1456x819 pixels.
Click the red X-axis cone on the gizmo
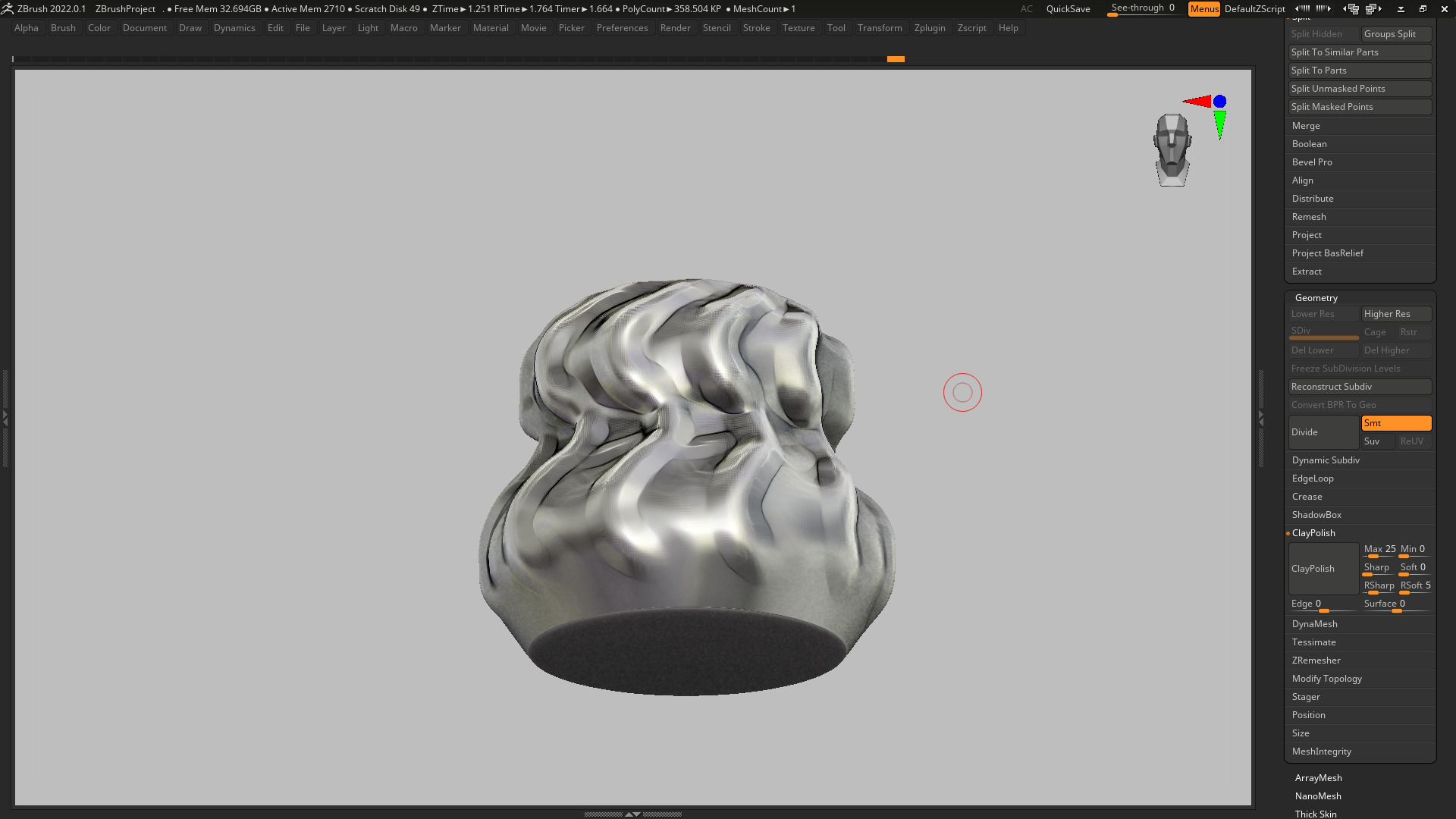(1197, 101)
